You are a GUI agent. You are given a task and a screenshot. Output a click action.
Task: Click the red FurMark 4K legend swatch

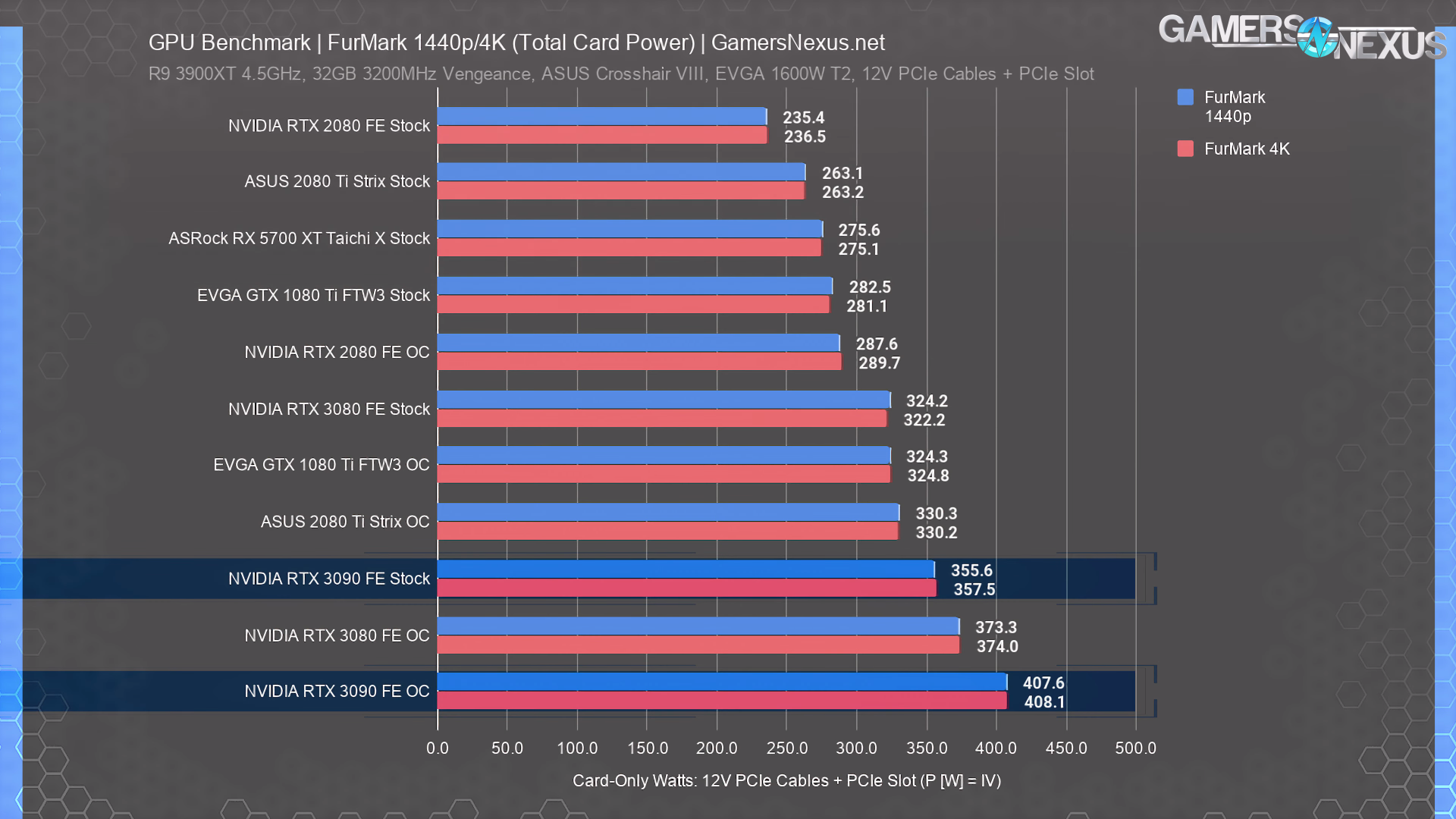click(x=1185, y=149)
